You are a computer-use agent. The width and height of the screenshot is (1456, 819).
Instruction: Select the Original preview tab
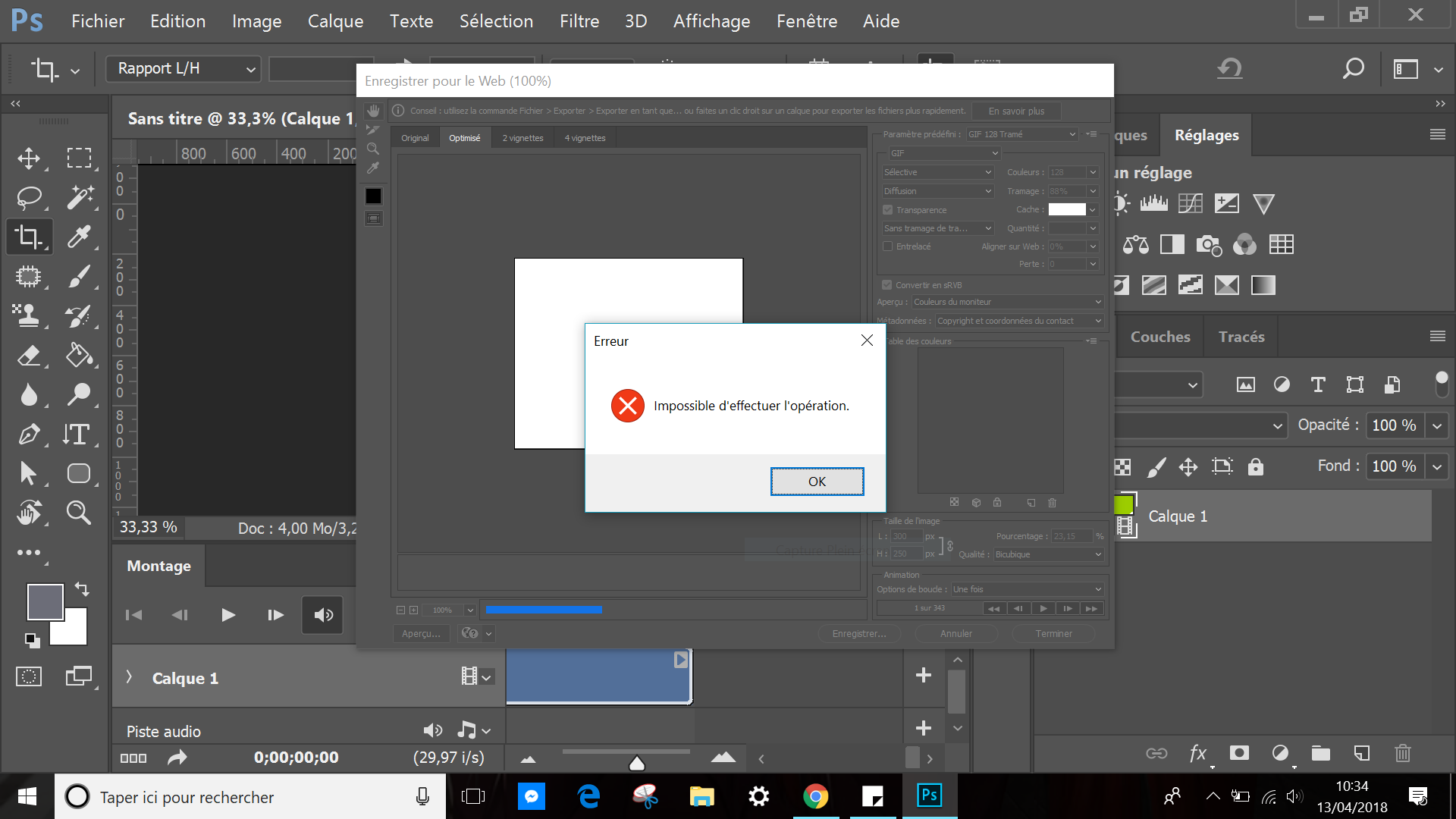[x=415, y=138]
